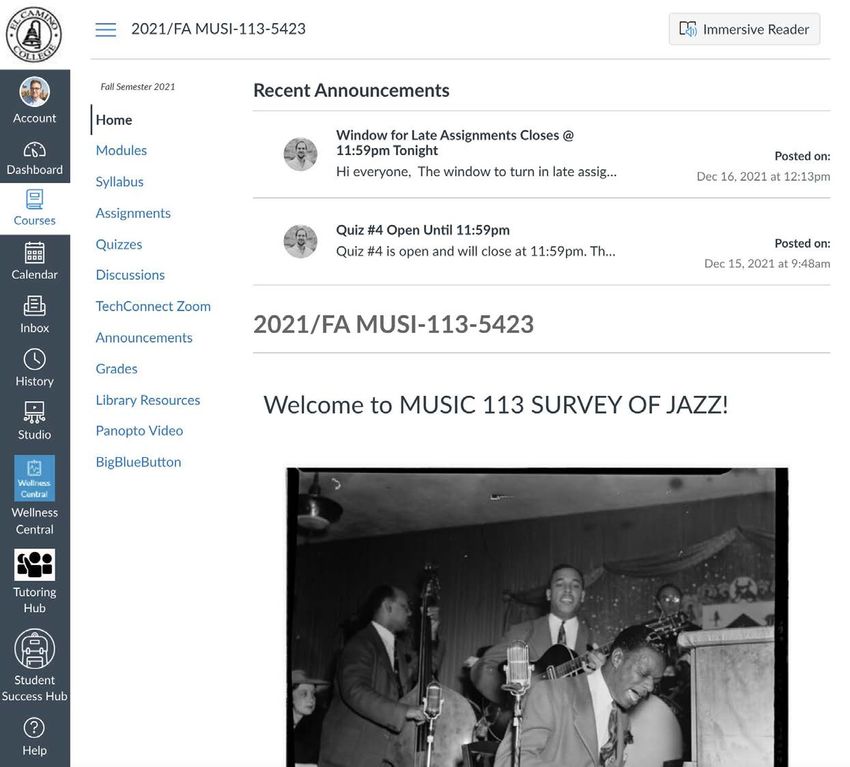Click the jazz band photograph
This screenshot has height=767, width=850.
537,617
